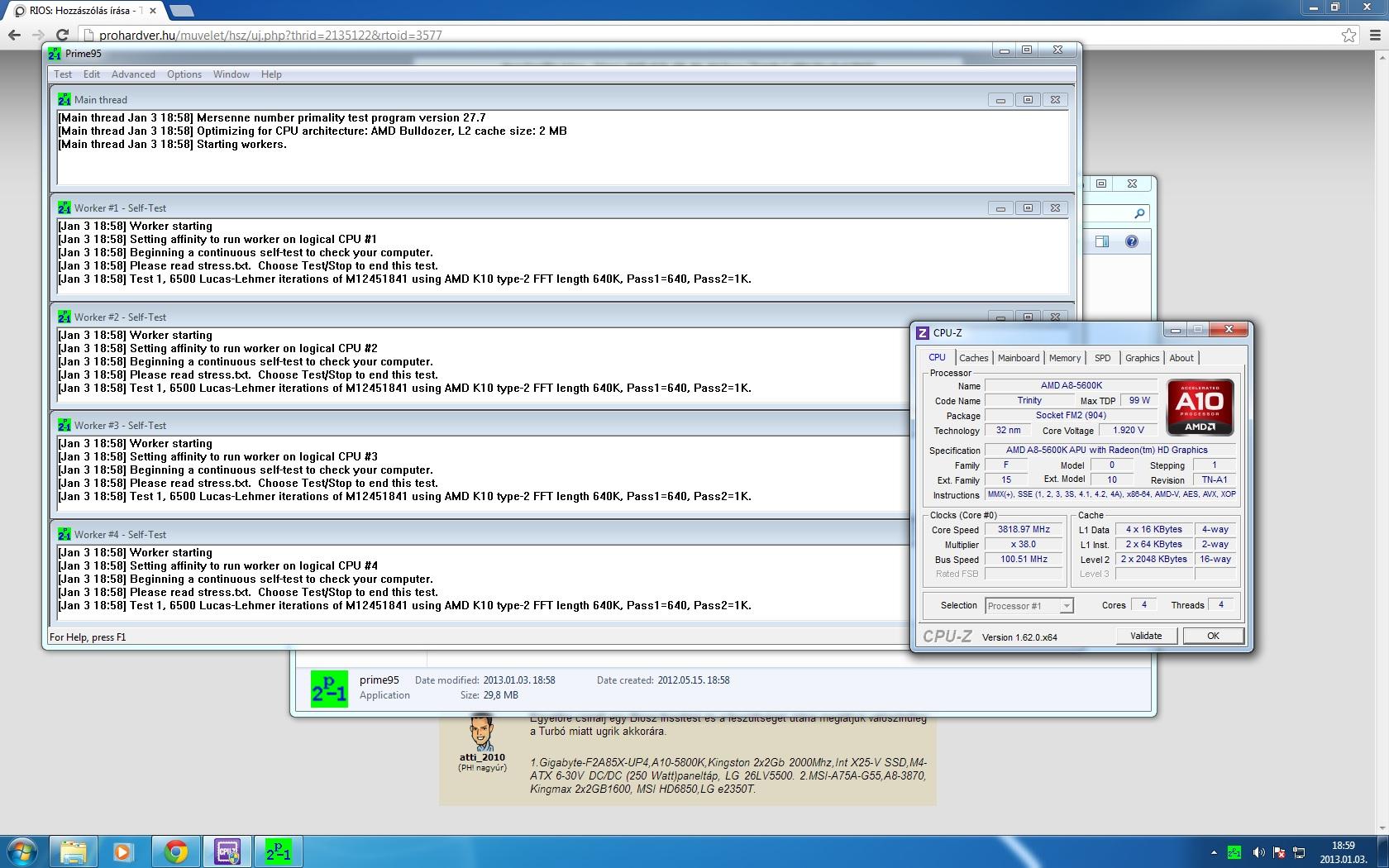Switch to CPU-Z on the taskbar
The image size is (1389, 868).
[x=227, y=851]
